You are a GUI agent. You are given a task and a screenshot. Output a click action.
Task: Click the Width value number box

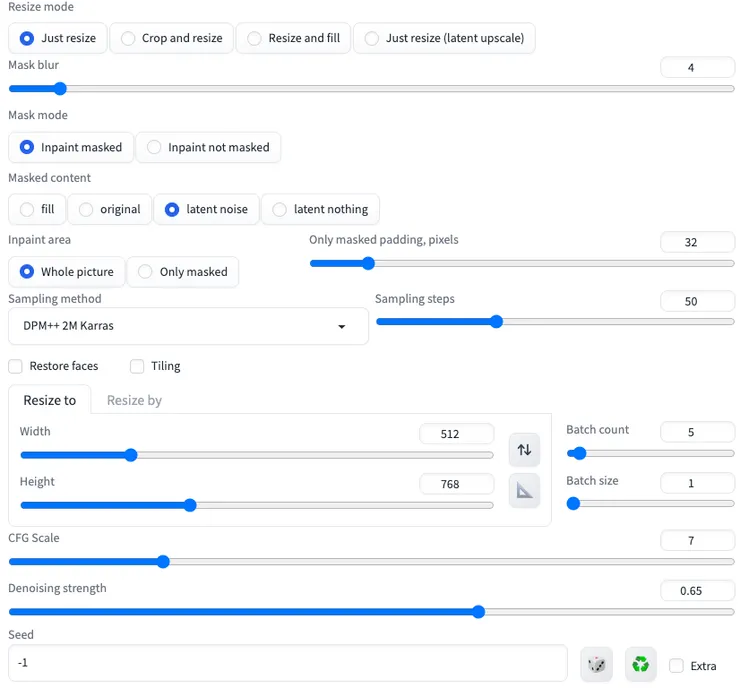[x=456, y=434]
